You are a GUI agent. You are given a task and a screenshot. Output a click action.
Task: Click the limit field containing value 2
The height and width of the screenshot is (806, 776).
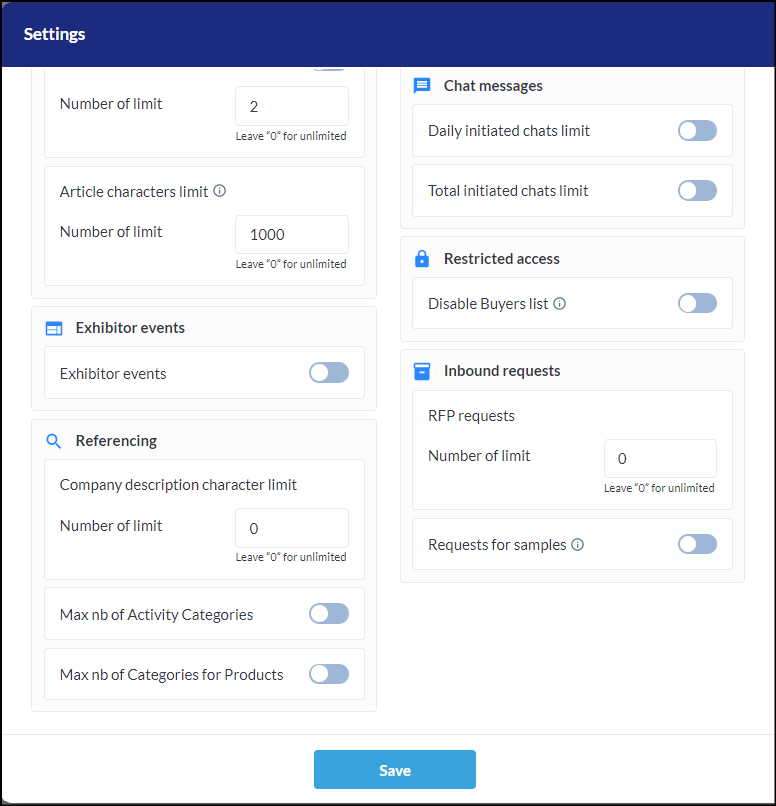[x=292, y=106]
